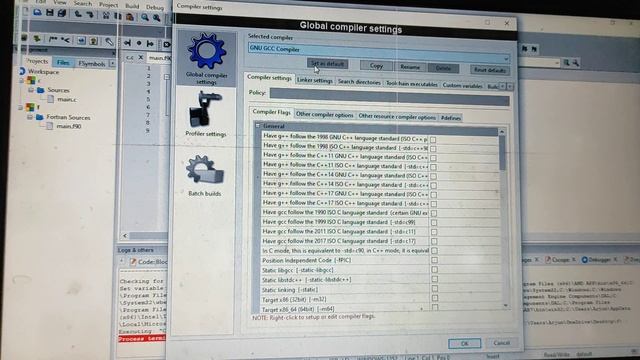This screenshot has height=360, width=640.
Task: Click the compiler flags list vertical scrollbar
Action: tap(503, 153)
